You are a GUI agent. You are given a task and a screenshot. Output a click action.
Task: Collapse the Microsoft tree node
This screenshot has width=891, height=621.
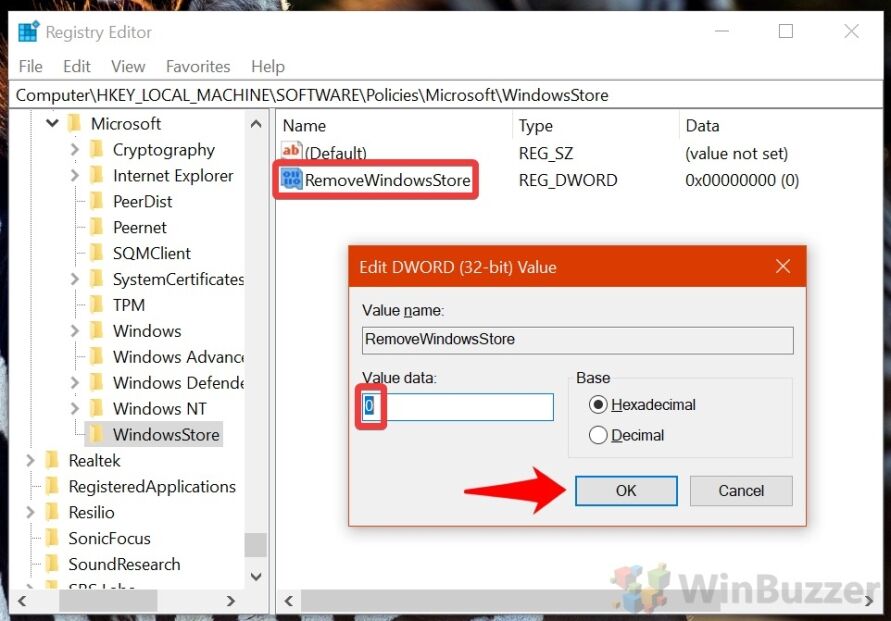(x=52, y=123)
